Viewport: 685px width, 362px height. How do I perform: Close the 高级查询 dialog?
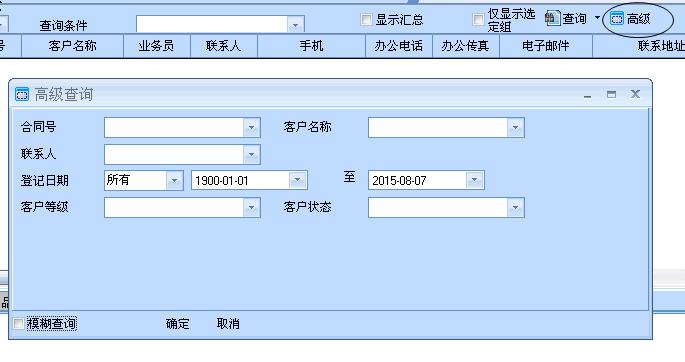(635, 94)
